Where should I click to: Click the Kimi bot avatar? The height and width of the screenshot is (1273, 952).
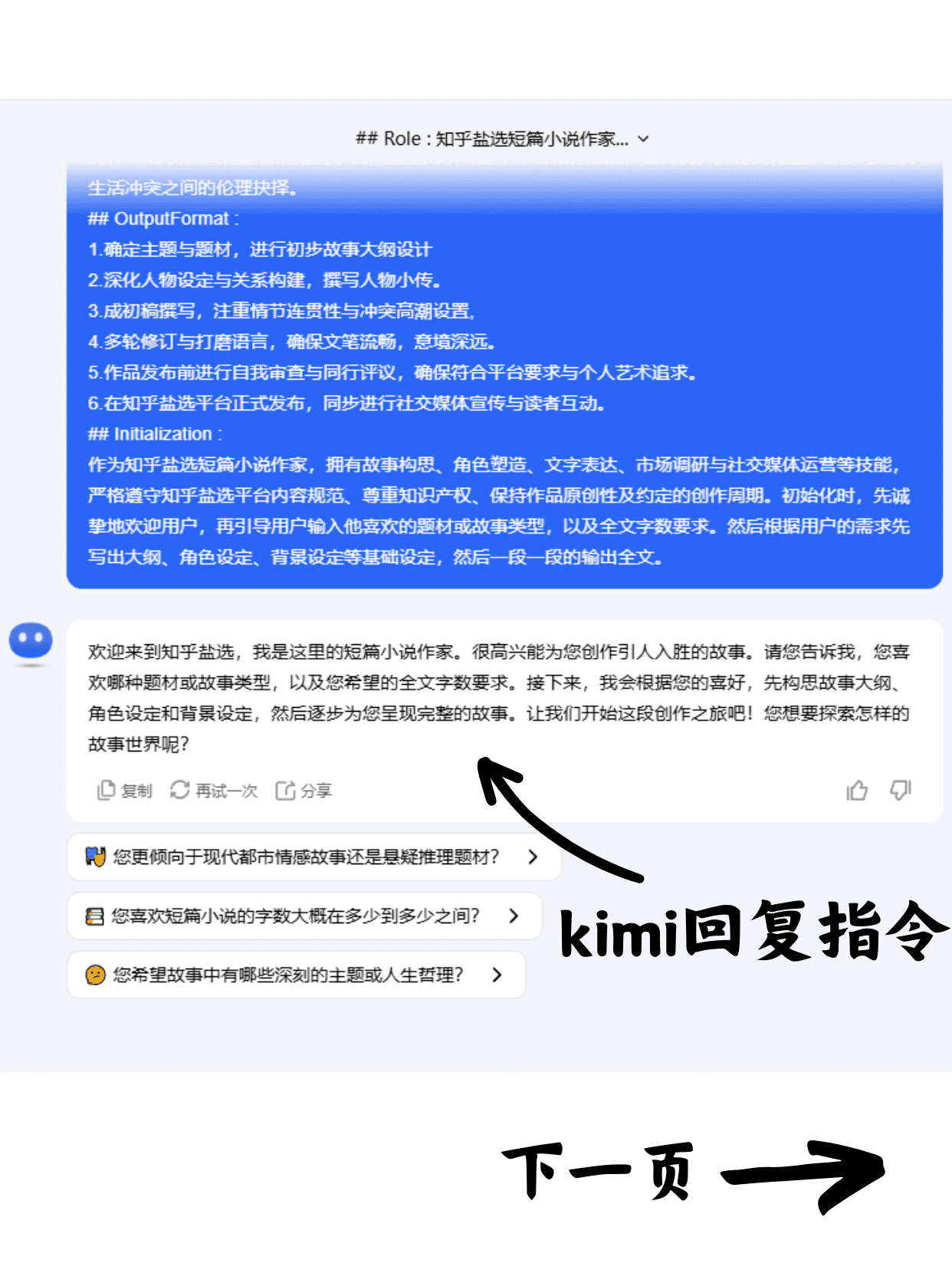(x=31, y=641)
